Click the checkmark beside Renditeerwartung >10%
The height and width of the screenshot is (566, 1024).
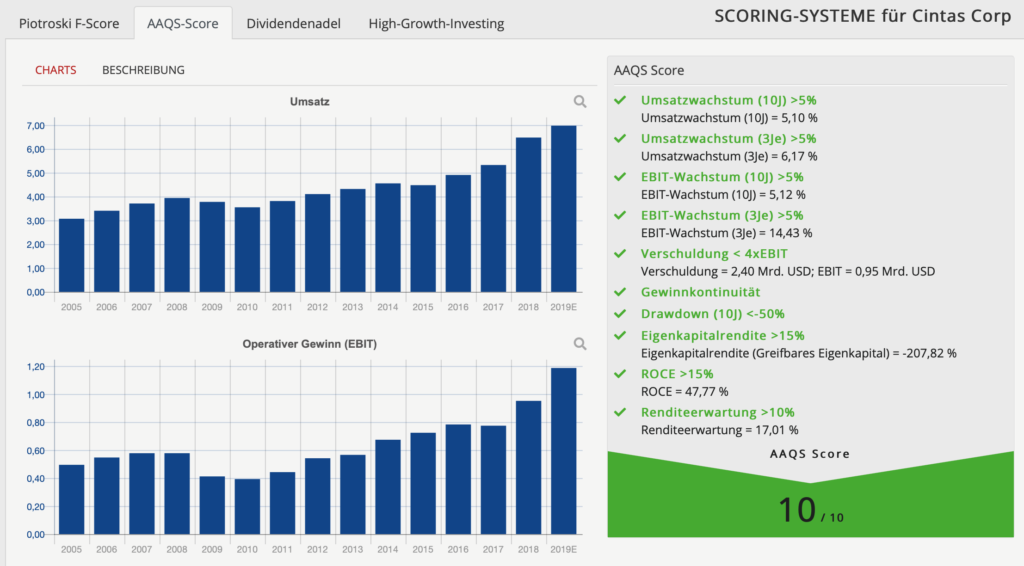coord(620,412)
